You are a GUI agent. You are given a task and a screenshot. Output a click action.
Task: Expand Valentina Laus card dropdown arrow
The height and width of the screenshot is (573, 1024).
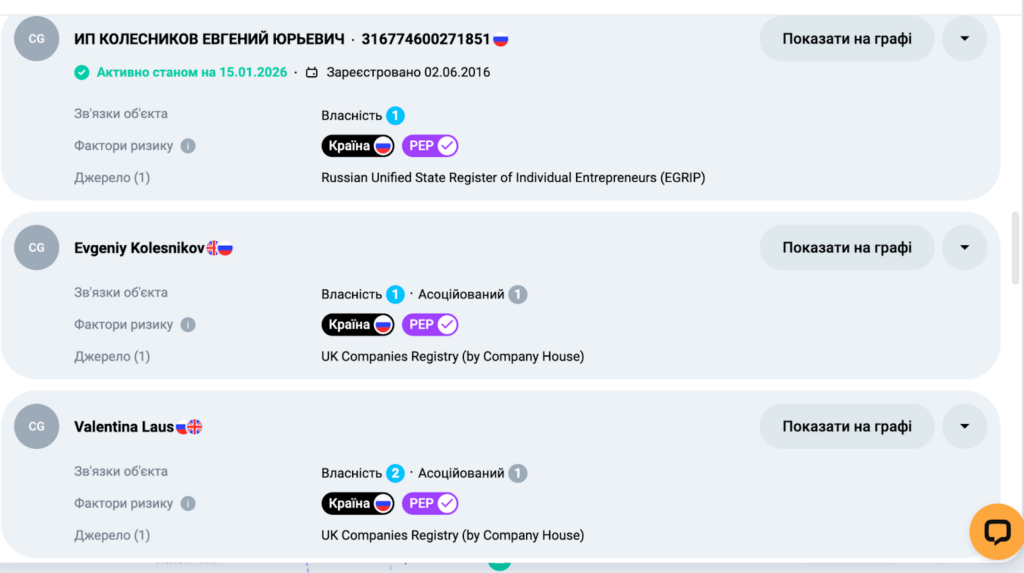pyautogui.click(x=964, y=426)
